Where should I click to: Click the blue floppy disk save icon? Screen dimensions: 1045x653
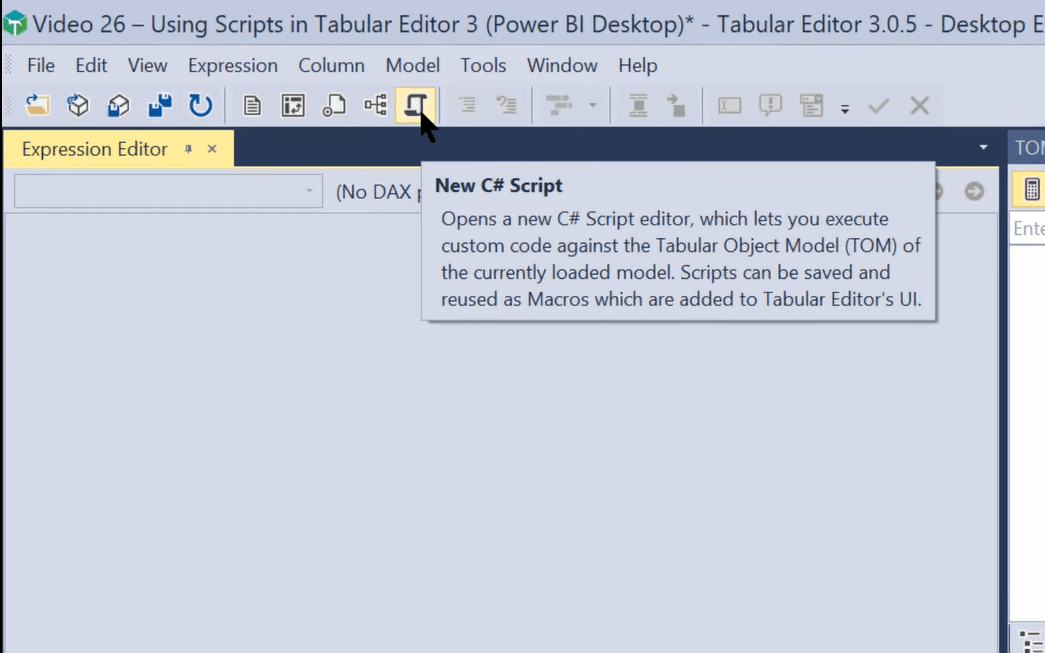(160, 105)
